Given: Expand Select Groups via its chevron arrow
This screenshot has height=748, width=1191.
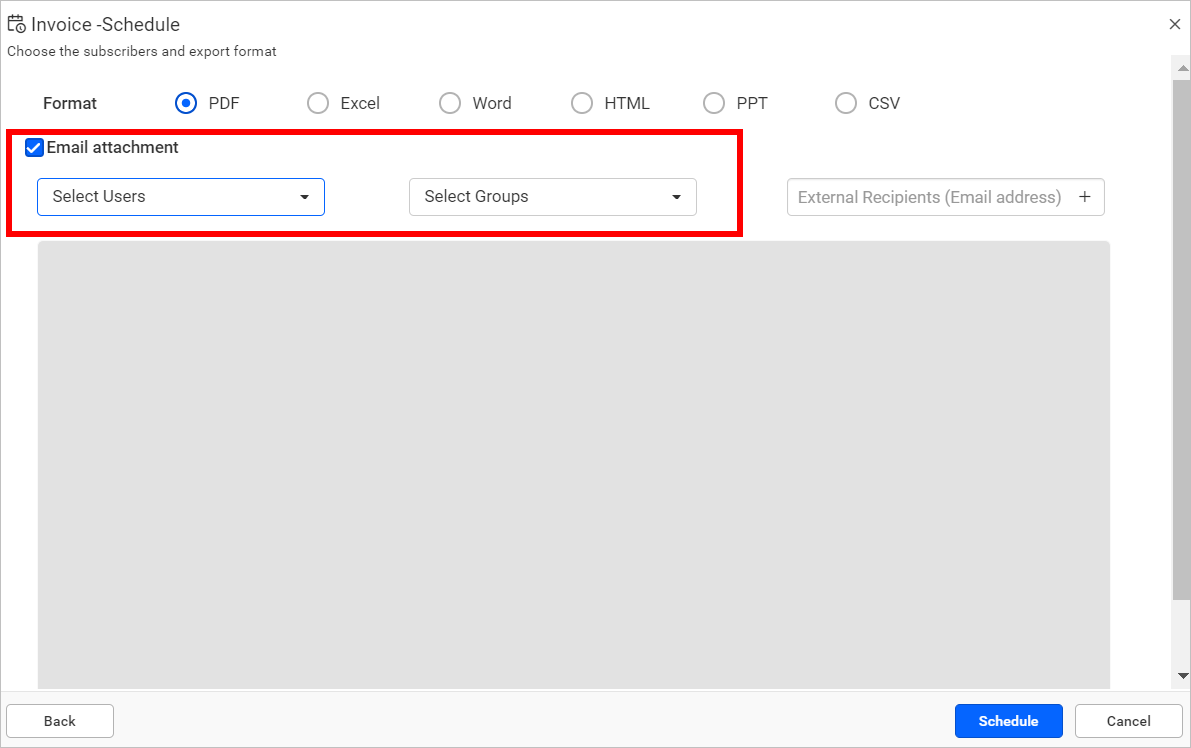Looking at the screenshot, I should click(x=677, y=197).
